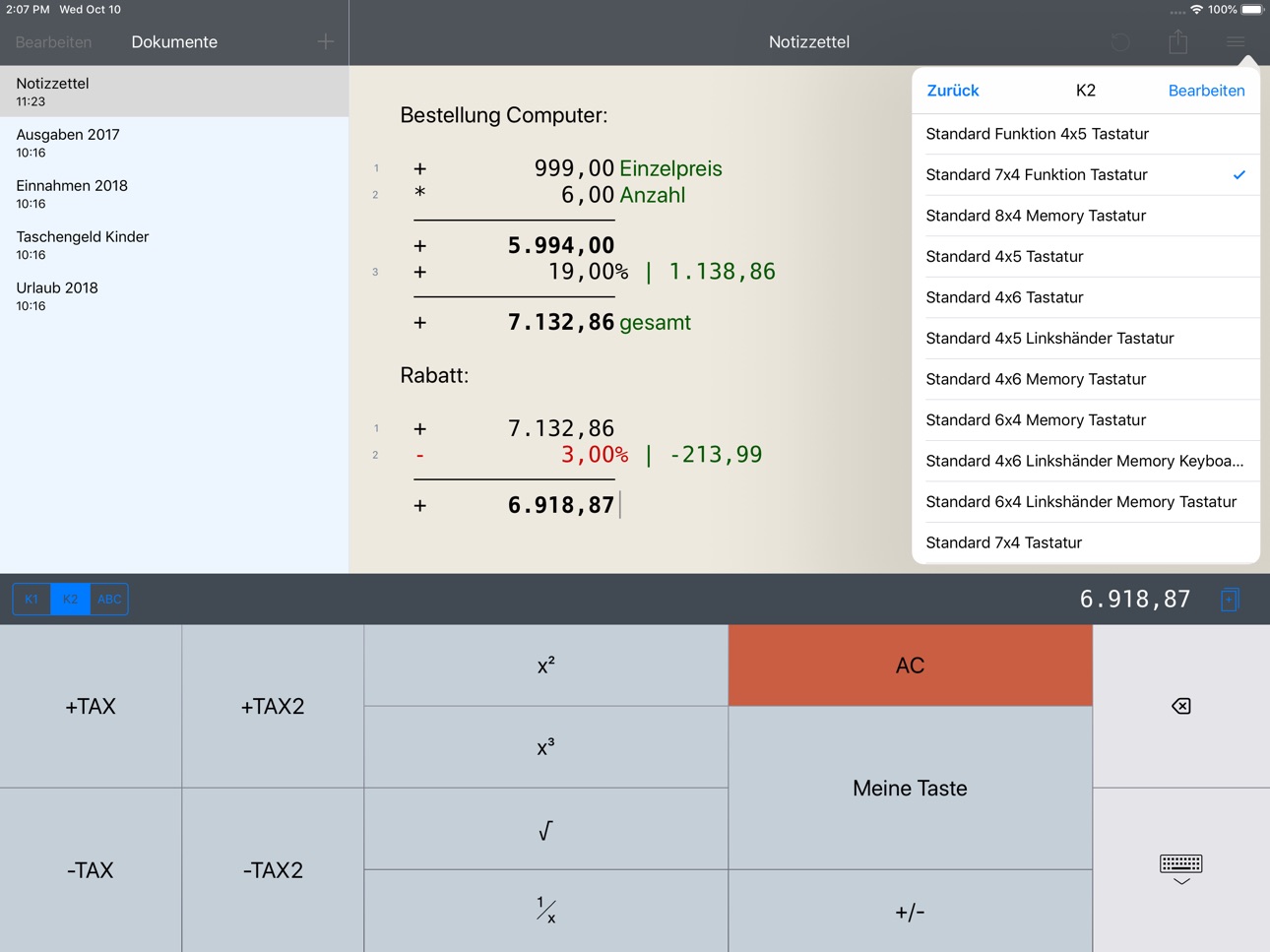The width and height of the screenshot is (1270, 952).
Task: Hide the keyboard with the keyboard icon
Action: (1180, 869)
